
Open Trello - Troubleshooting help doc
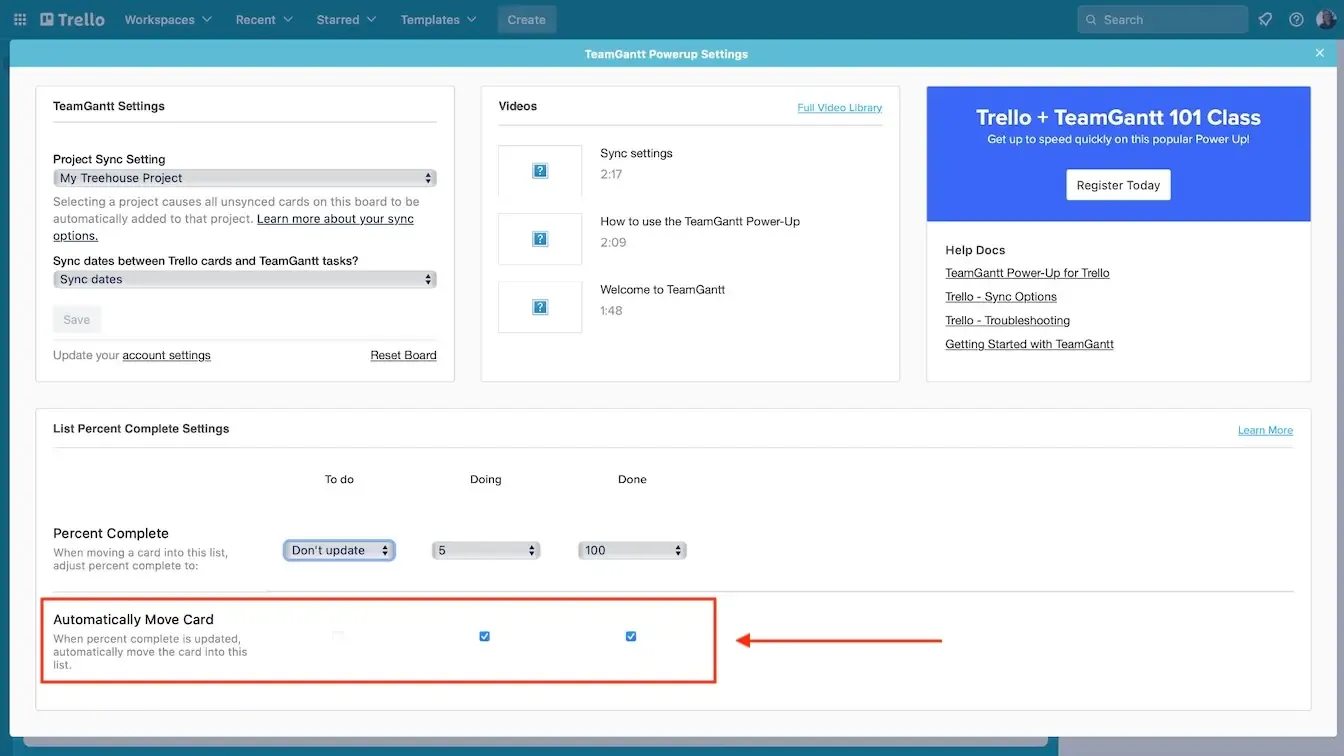point(1008,321)
